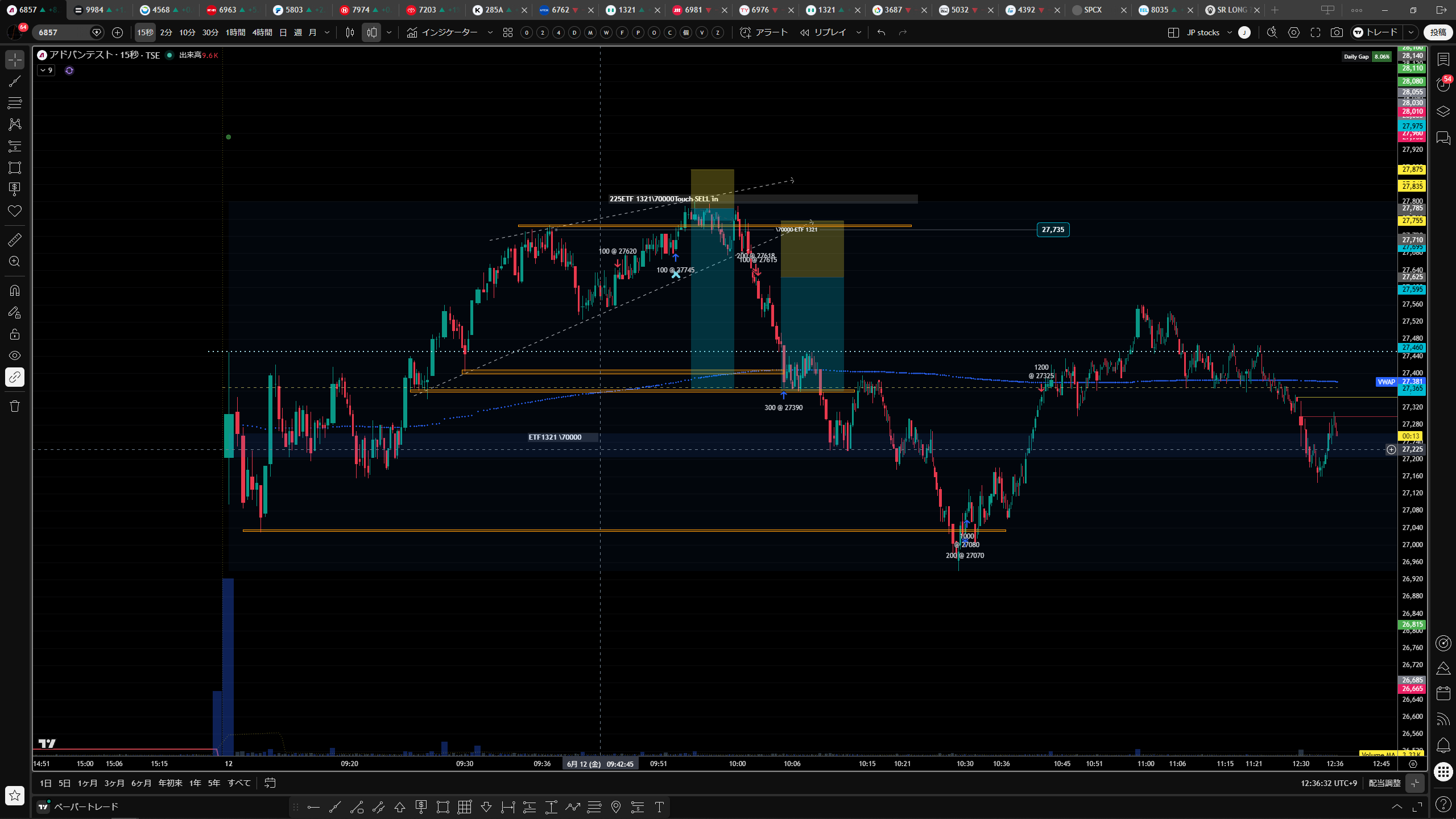The image size is (1456, 819).
Task: Select the trend line drawing tool
Action: [x=15, y=81]
